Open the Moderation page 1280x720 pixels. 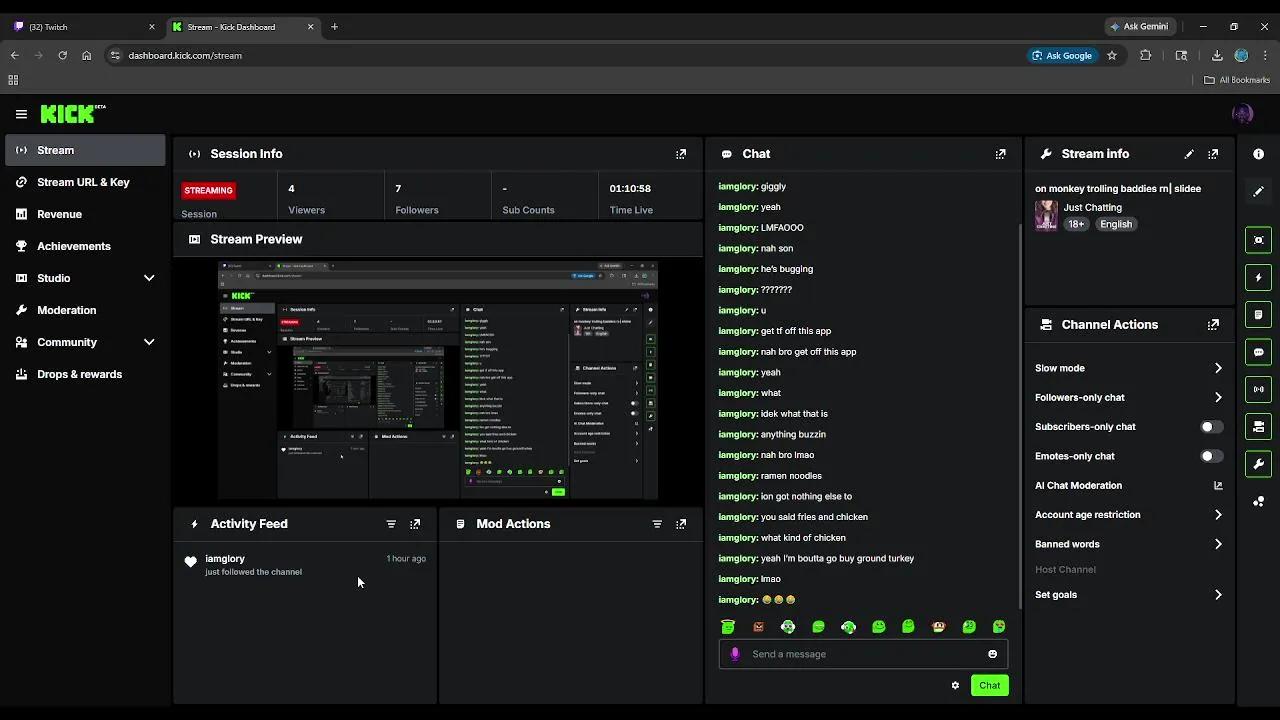(85, 310)
